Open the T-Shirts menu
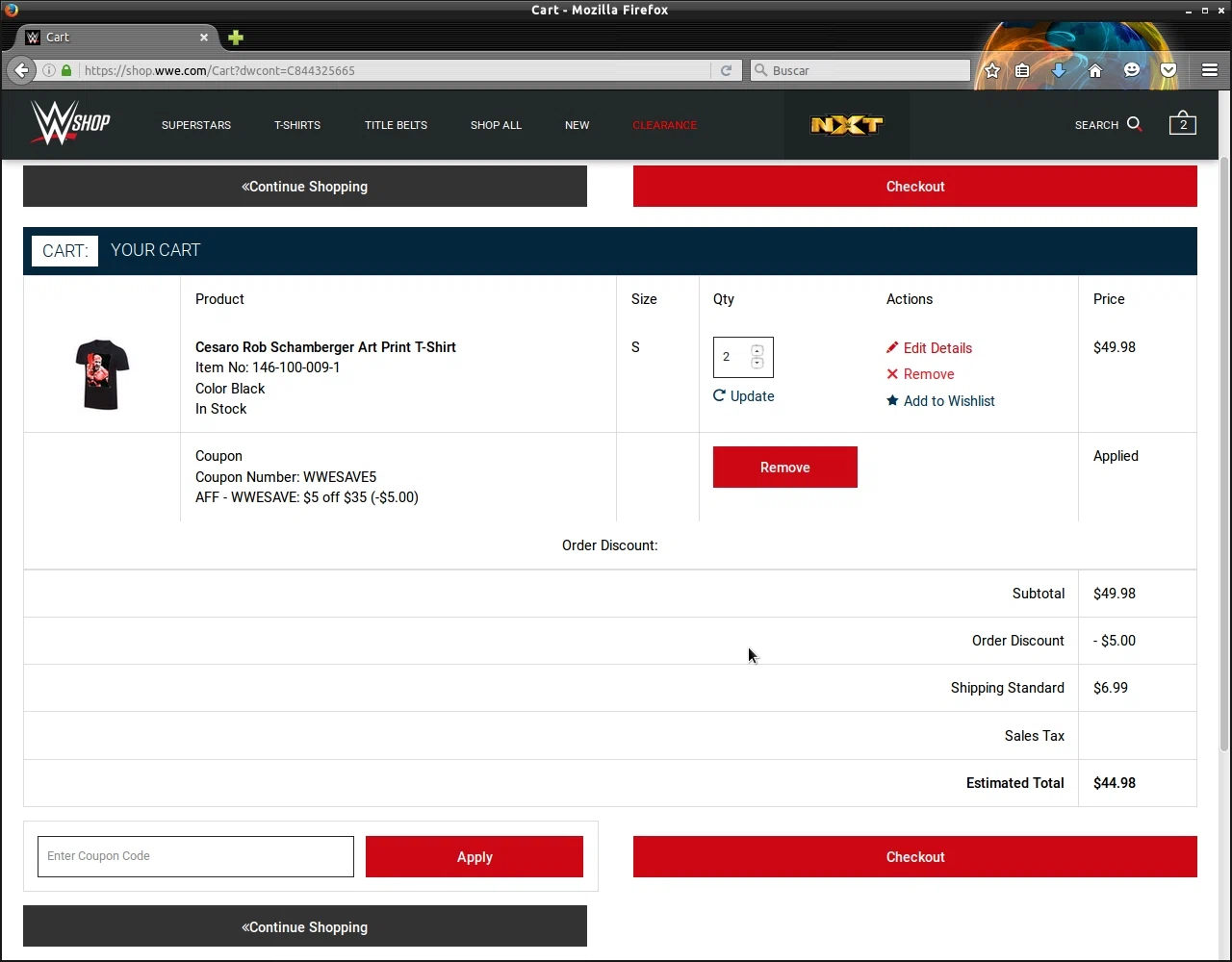 click(x=297, y=125)
